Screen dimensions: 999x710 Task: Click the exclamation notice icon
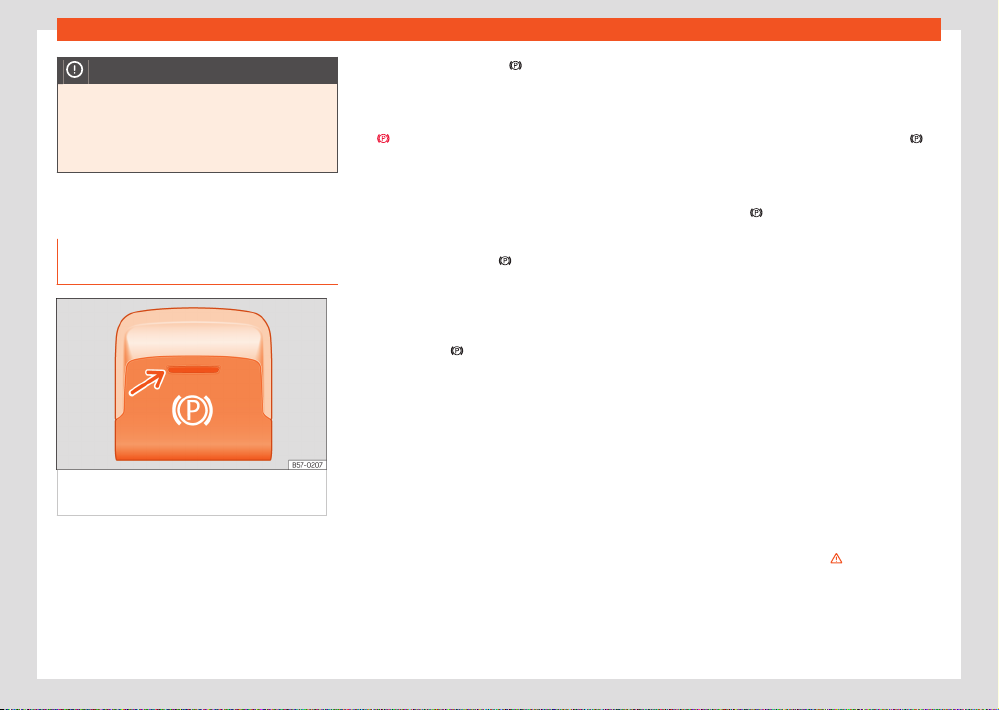[75, 70]
